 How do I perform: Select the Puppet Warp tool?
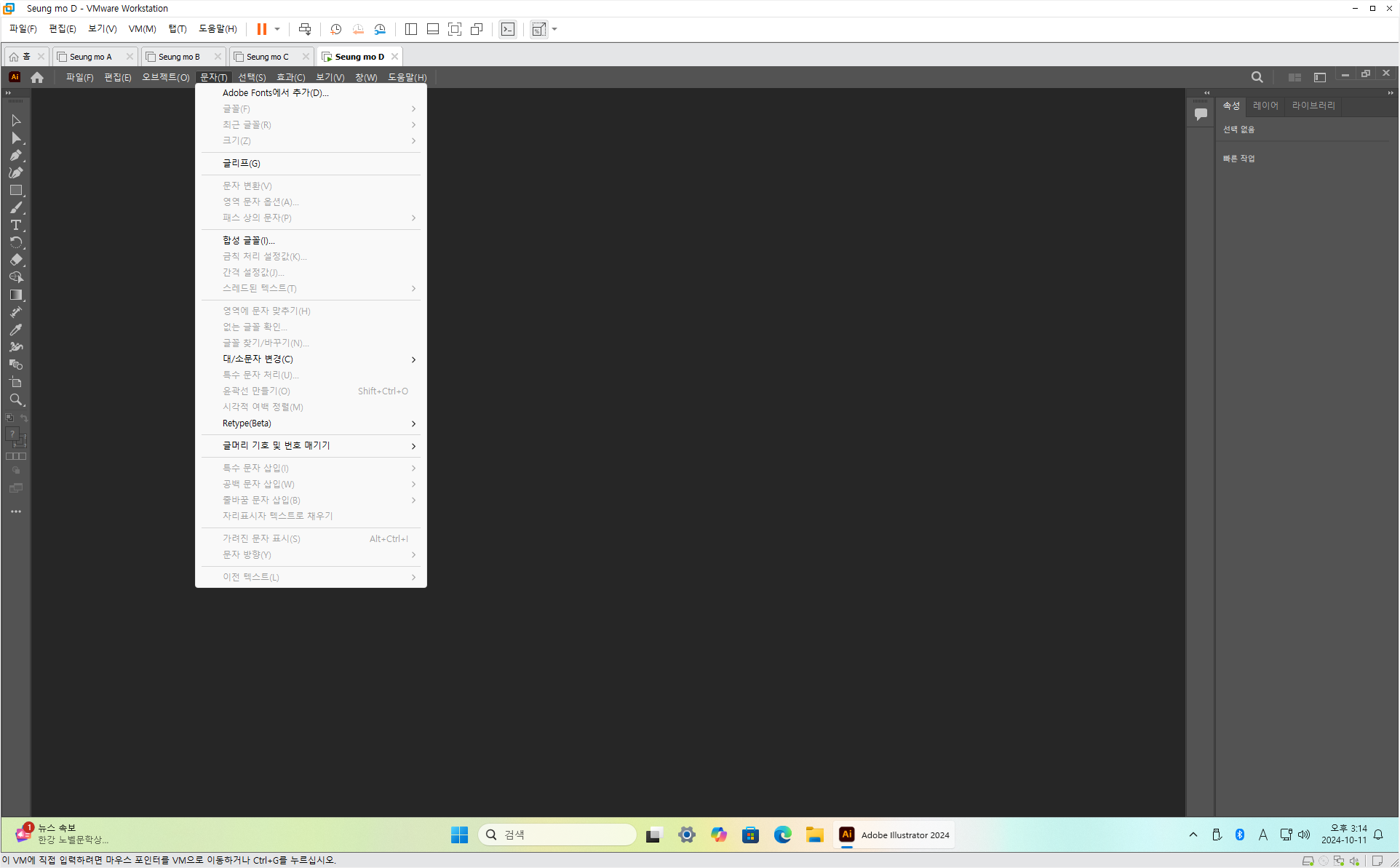pos(16,347)
